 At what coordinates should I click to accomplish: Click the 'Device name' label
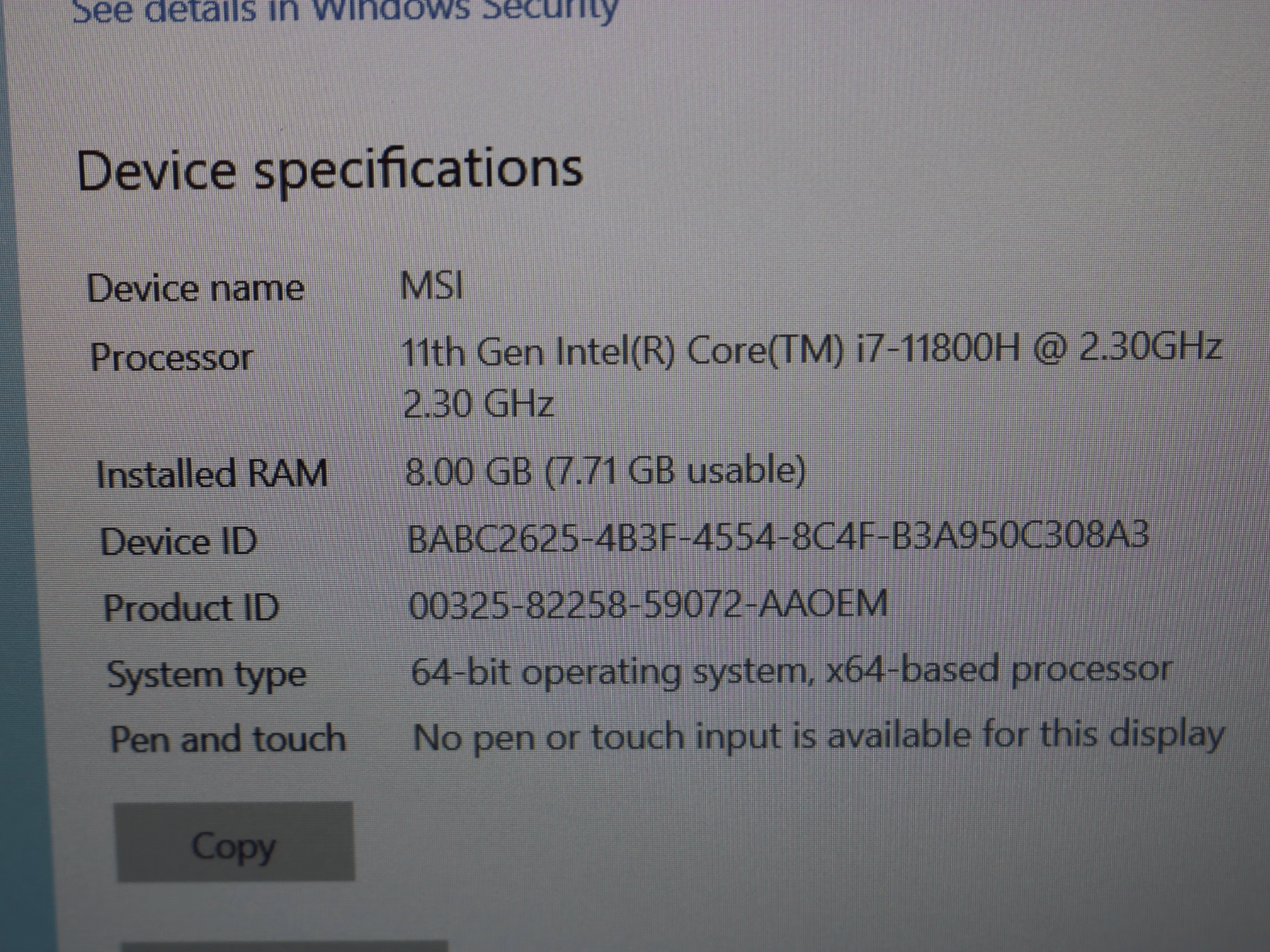[195, 289]
